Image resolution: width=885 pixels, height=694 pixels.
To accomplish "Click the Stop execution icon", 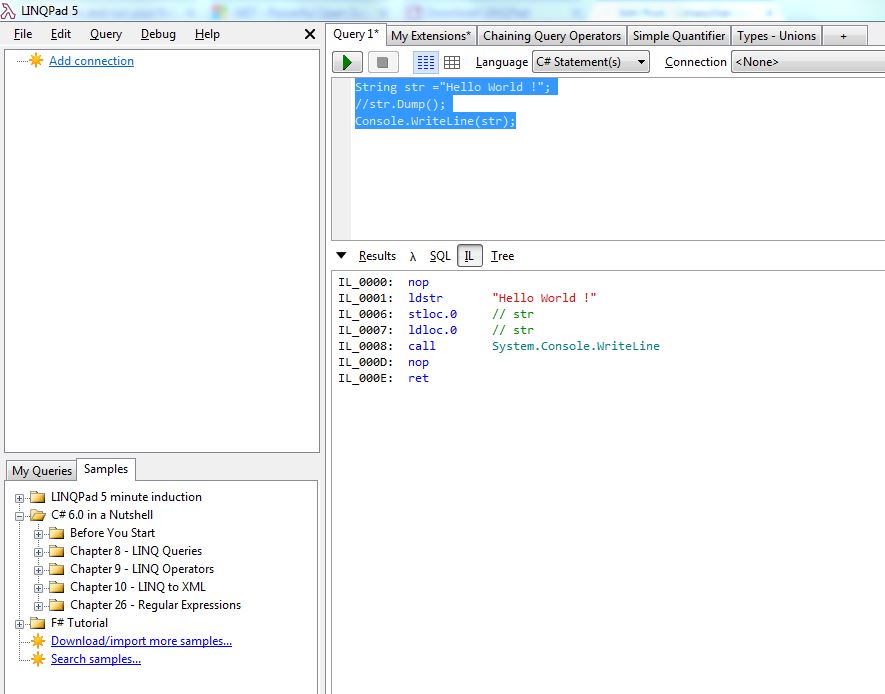I will (x=383, y=61).
